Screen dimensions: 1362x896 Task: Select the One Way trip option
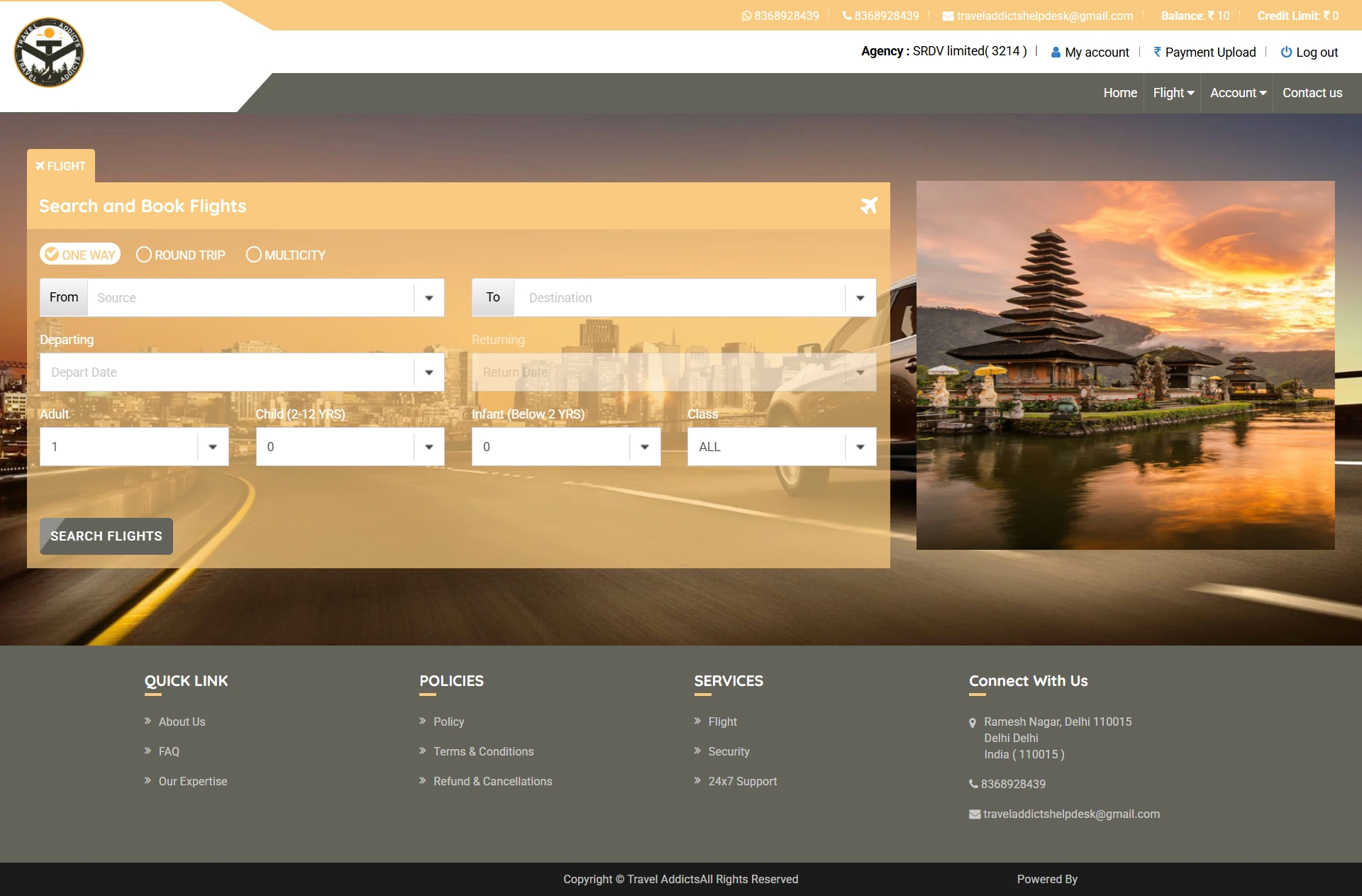(x=80, y=254)
